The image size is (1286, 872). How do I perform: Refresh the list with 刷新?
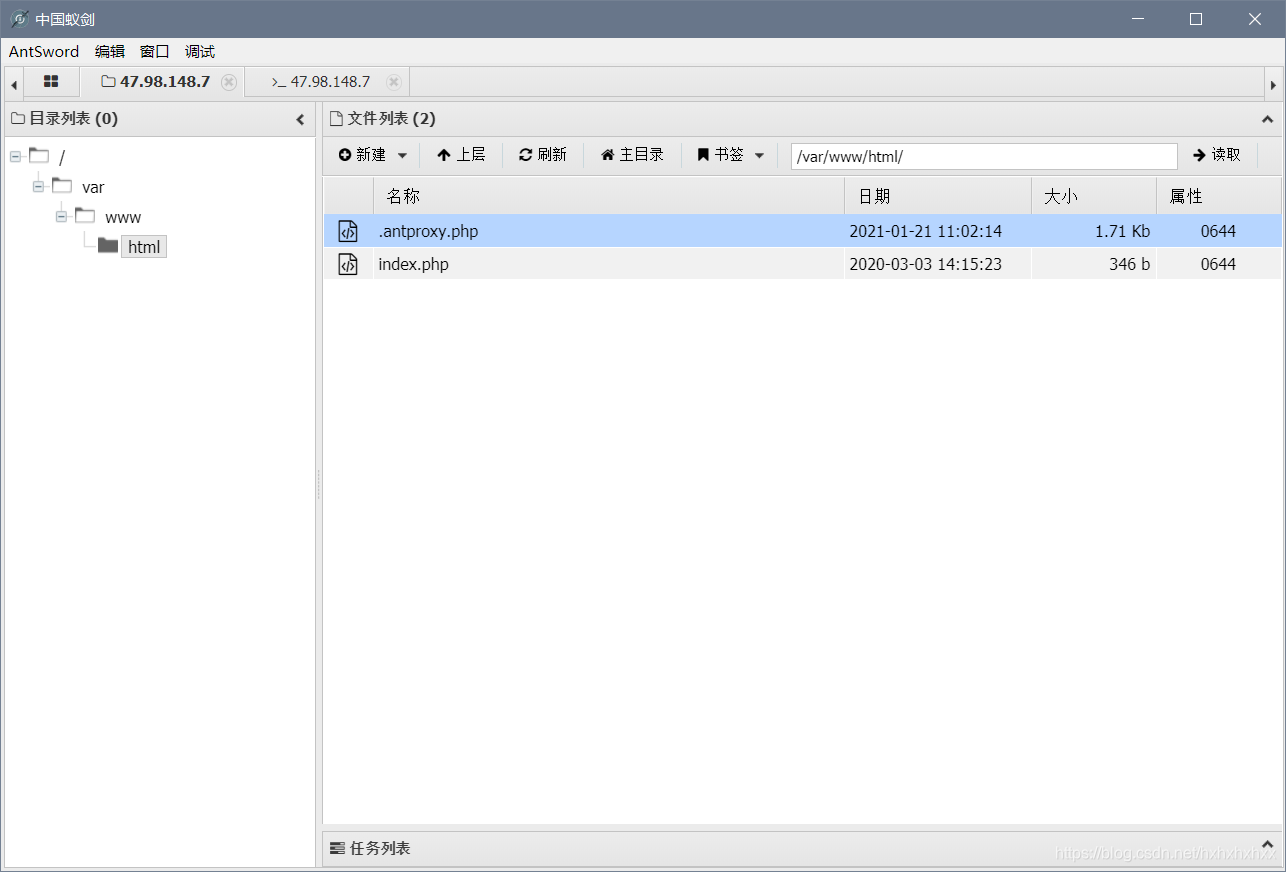coord(543,155)
